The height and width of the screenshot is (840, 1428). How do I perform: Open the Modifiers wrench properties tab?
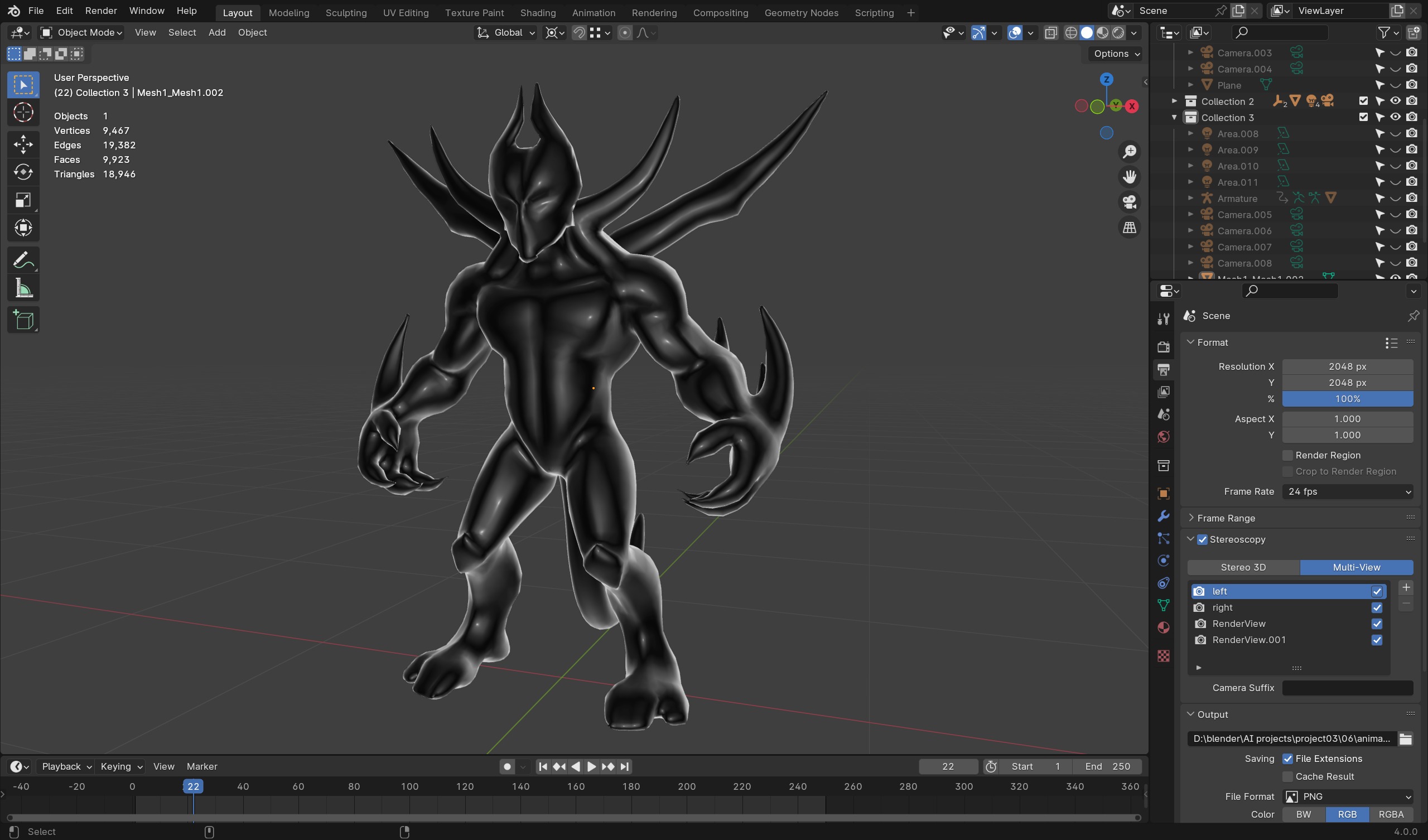(x=1164, y=516)
